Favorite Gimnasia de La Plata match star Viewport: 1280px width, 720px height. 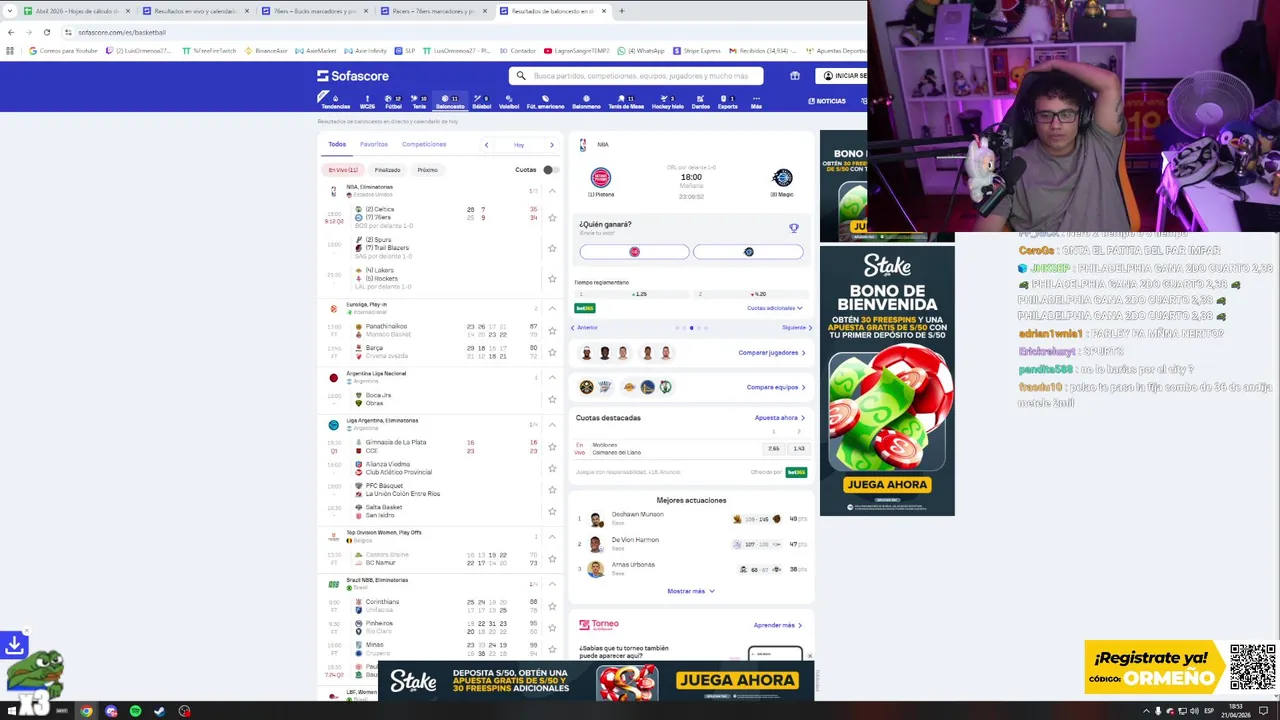pyautogui.click(x=552, y=446)
